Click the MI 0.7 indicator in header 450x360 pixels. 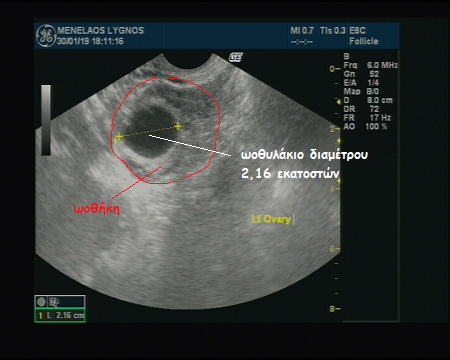tap(302, 31)
